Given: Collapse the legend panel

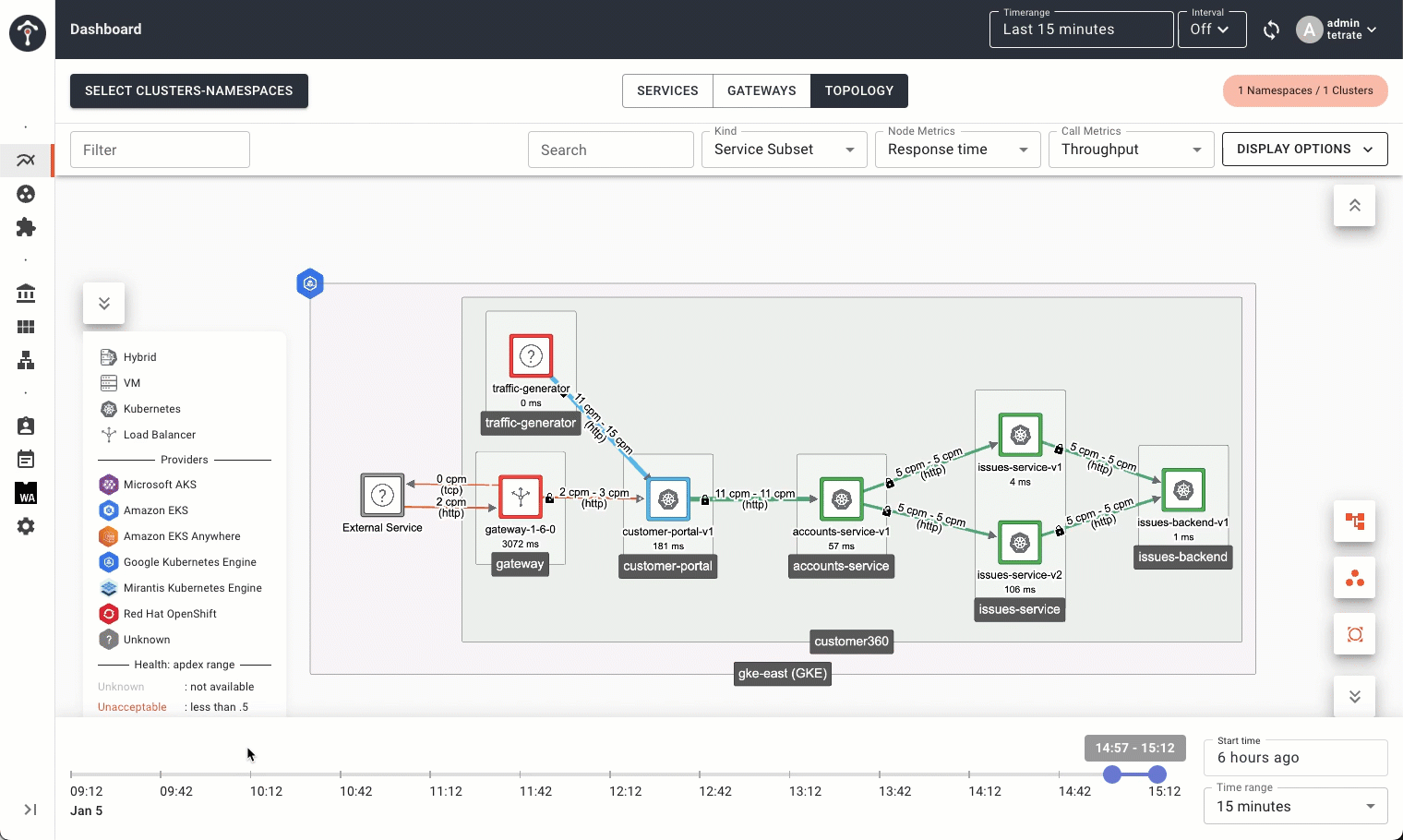Looking at the screenshot, I should pos(103,304).
